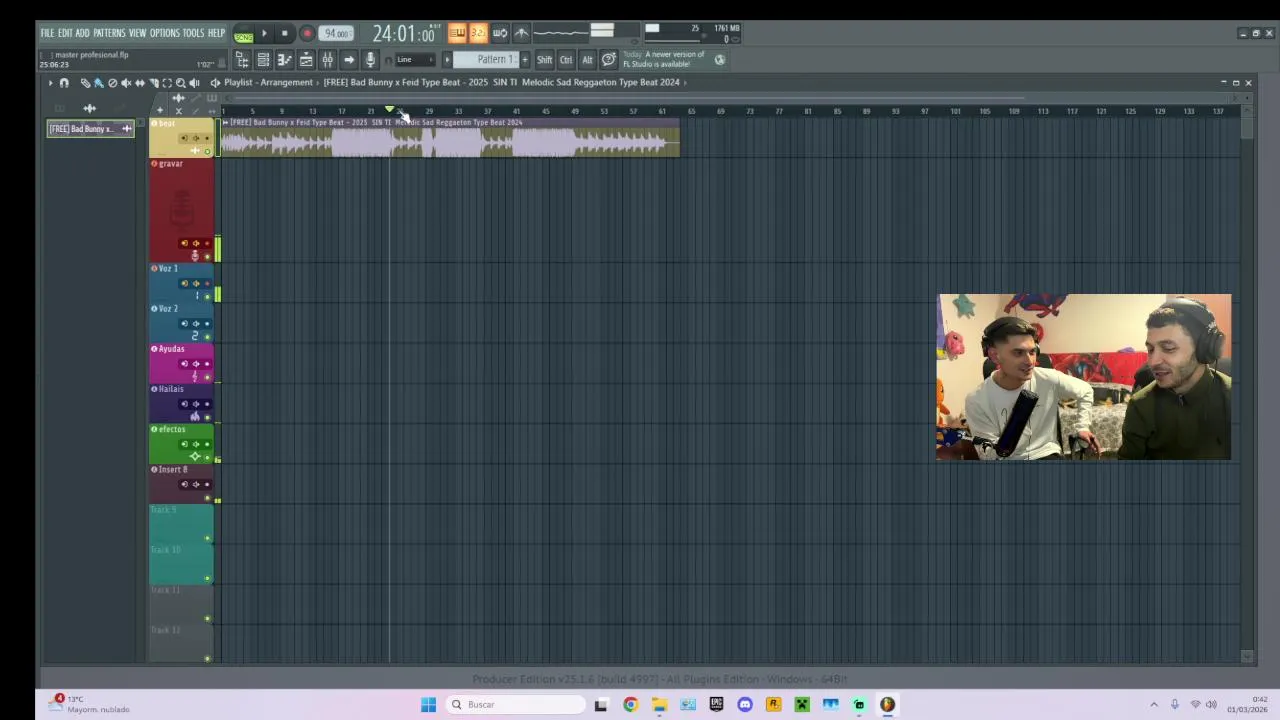The height and width of the screenshot is (720, 1280).
Task: Select the Slip tool in playlist toolbar
Action: click(140, 83)
